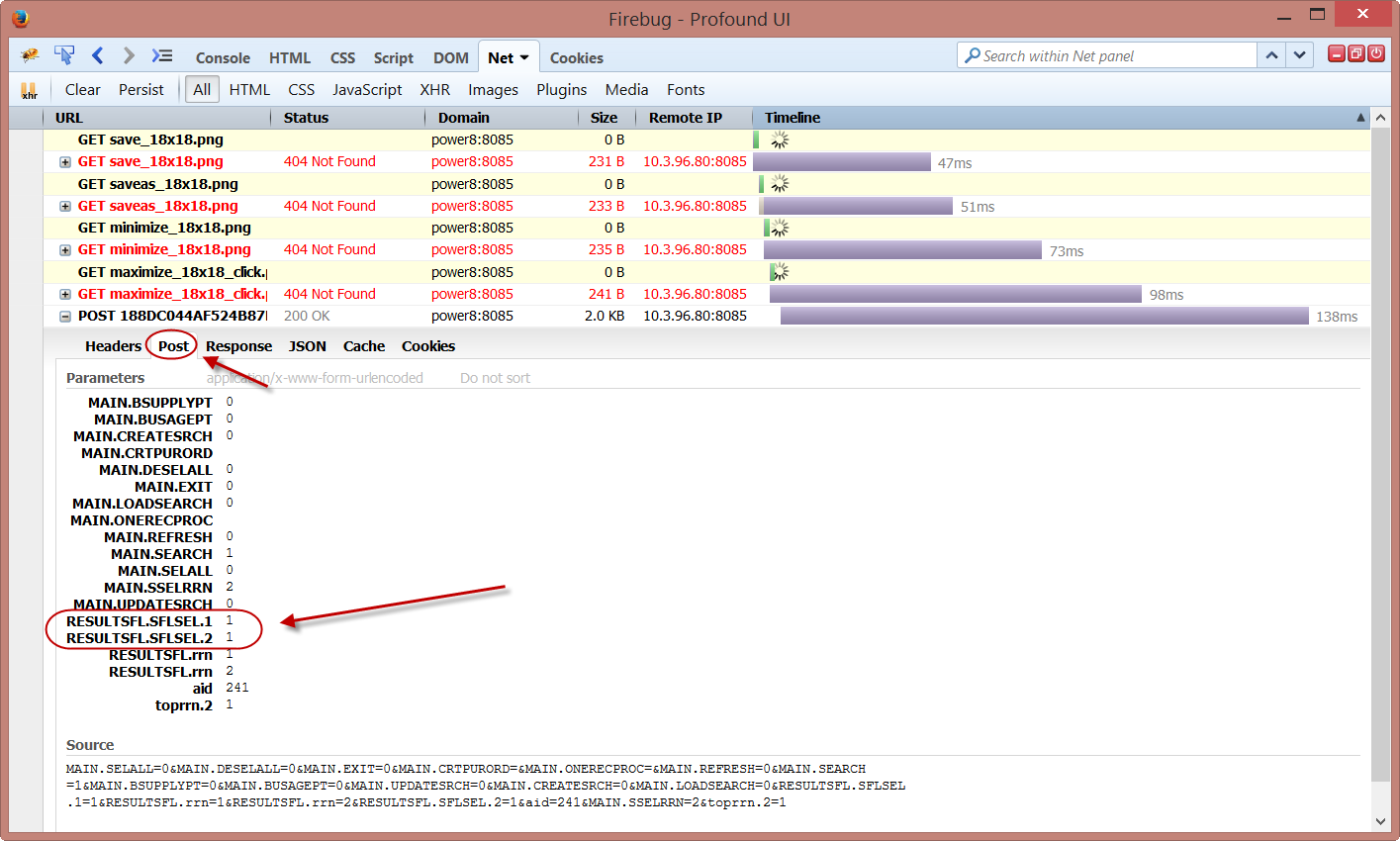Image resolution: width=1400 pixels, height=841 pixels.
Task: Go back using the blue left arrow
Action: [97, 55]
